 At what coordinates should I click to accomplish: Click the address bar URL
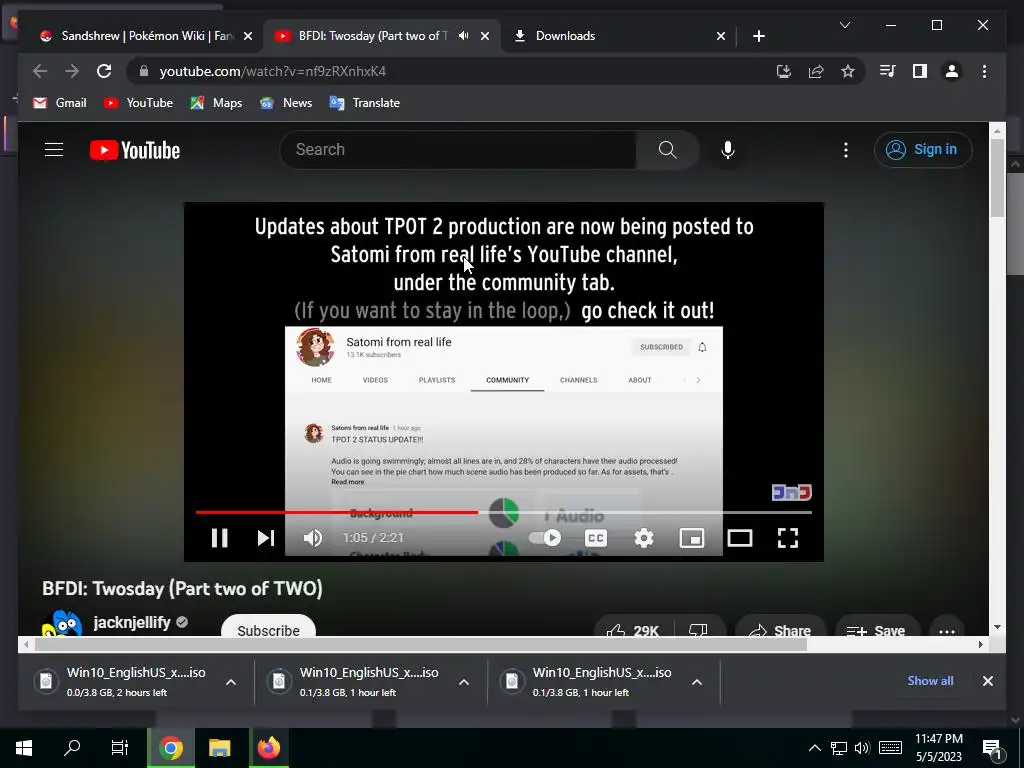272,71
